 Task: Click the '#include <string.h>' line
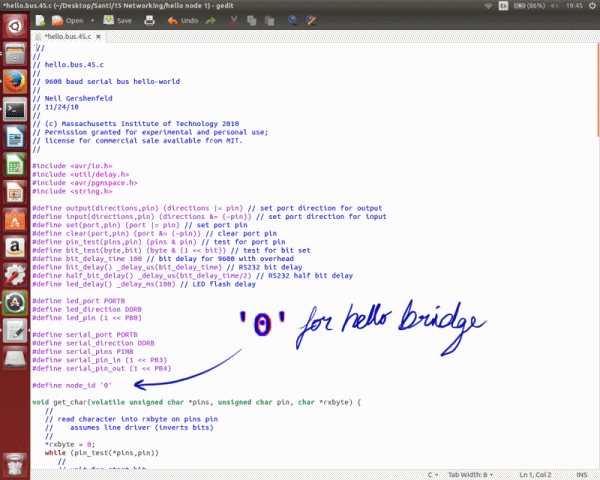coord(72,191)
